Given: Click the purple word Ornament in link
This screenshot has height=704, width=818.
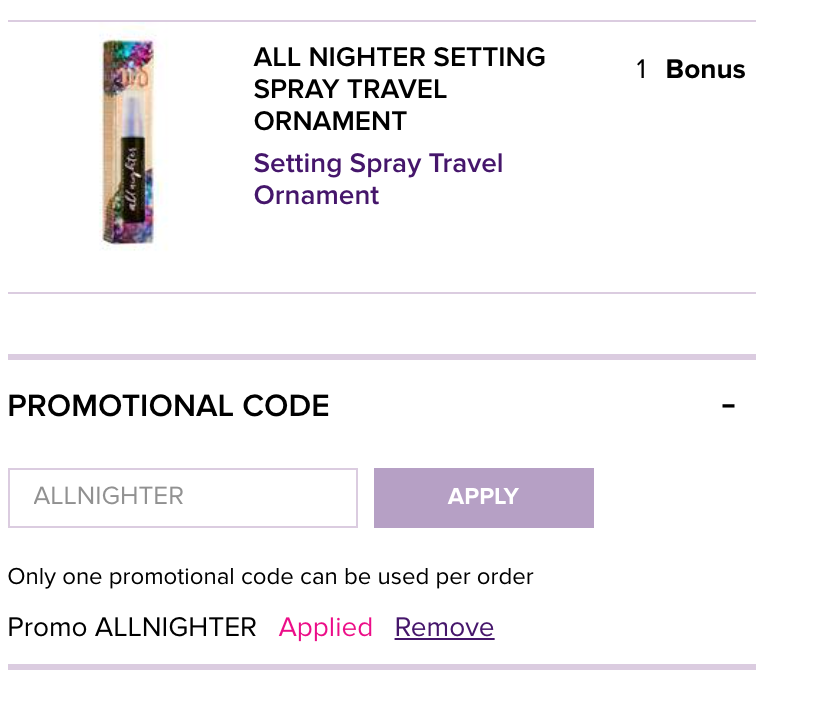Looking at the screenshot, I should pyautogui.click(x=316, y=195).
